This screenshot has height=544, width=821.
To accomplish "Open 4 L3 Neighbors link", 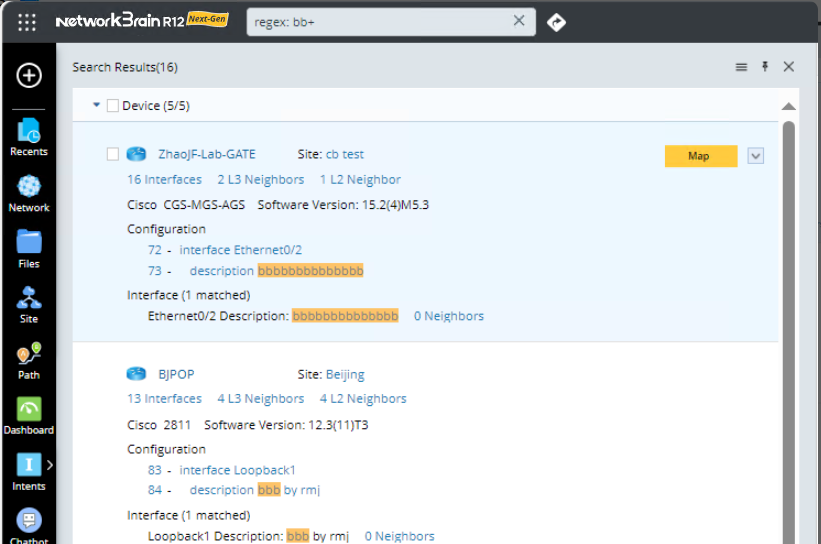I will pos(261,398).
